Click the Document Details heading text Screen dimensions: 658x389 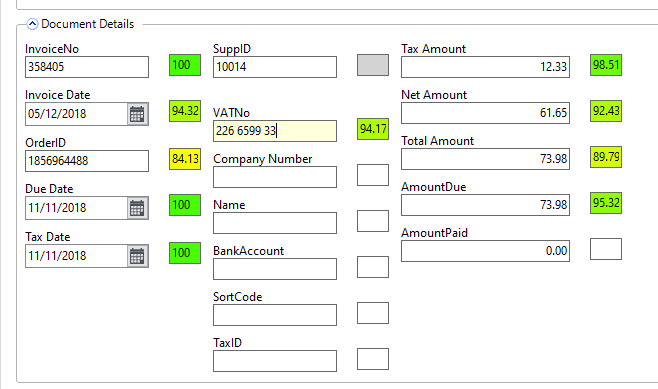pyautogui.click(x=88, y=24)
